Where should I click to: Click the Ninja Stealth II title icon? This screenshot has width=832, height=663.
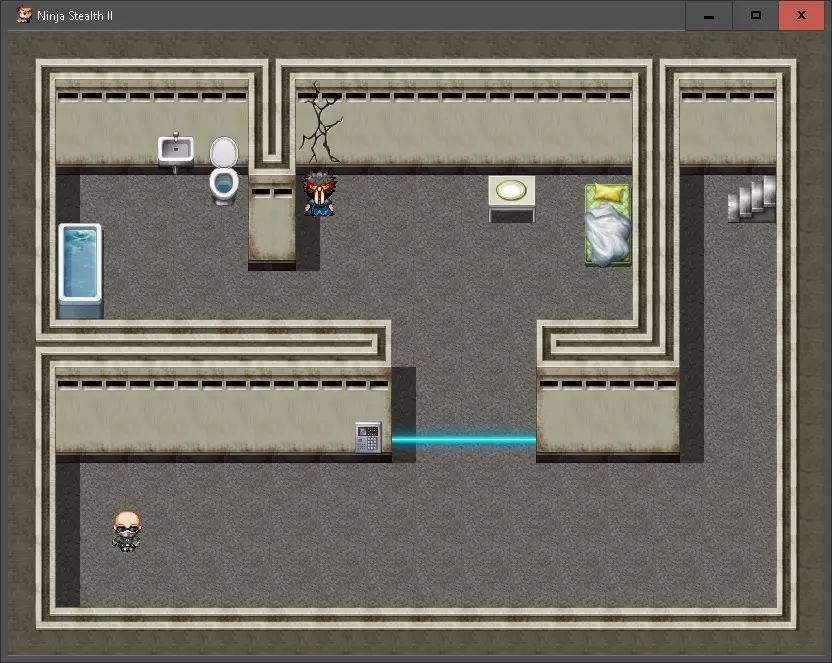point(23,15)
